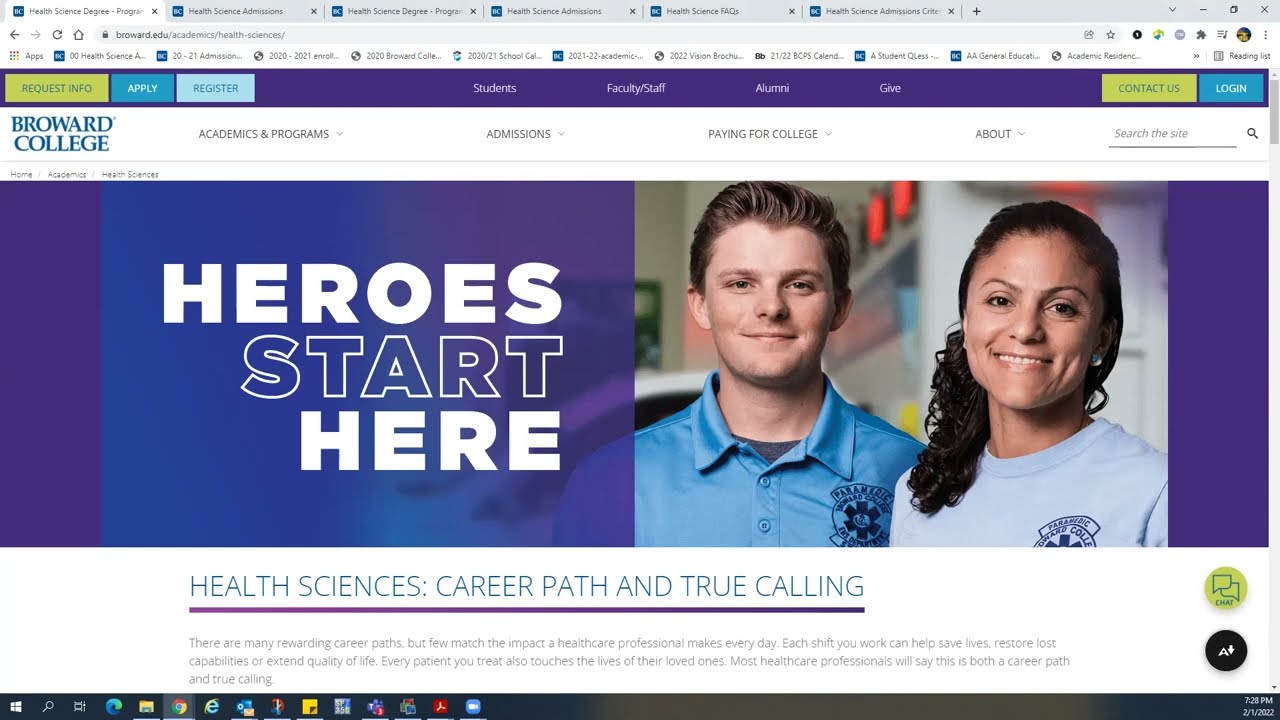The image size is (1280, 720).
Task: Open AA General Educati... bookmark
Action: coord(995,56)
